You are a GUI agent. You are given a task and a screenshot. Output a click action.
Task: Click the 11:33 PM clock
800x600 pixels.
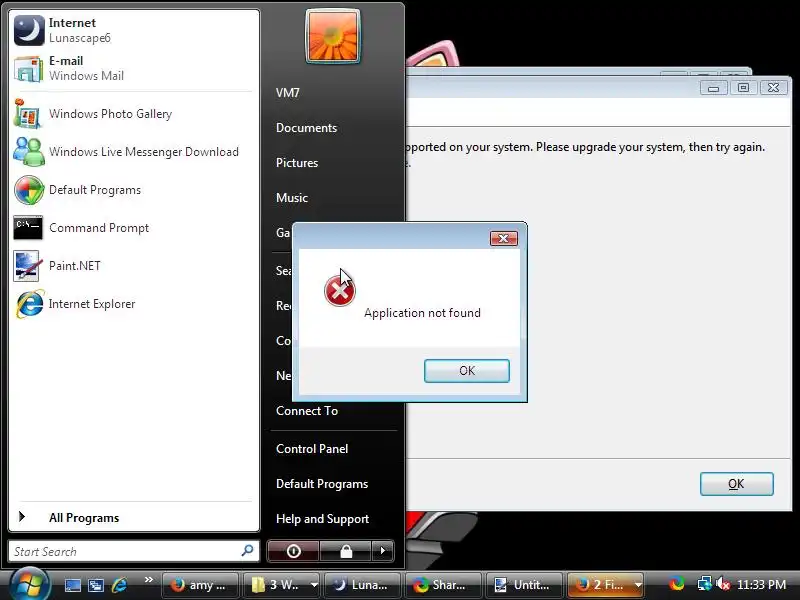pos(761,585)
